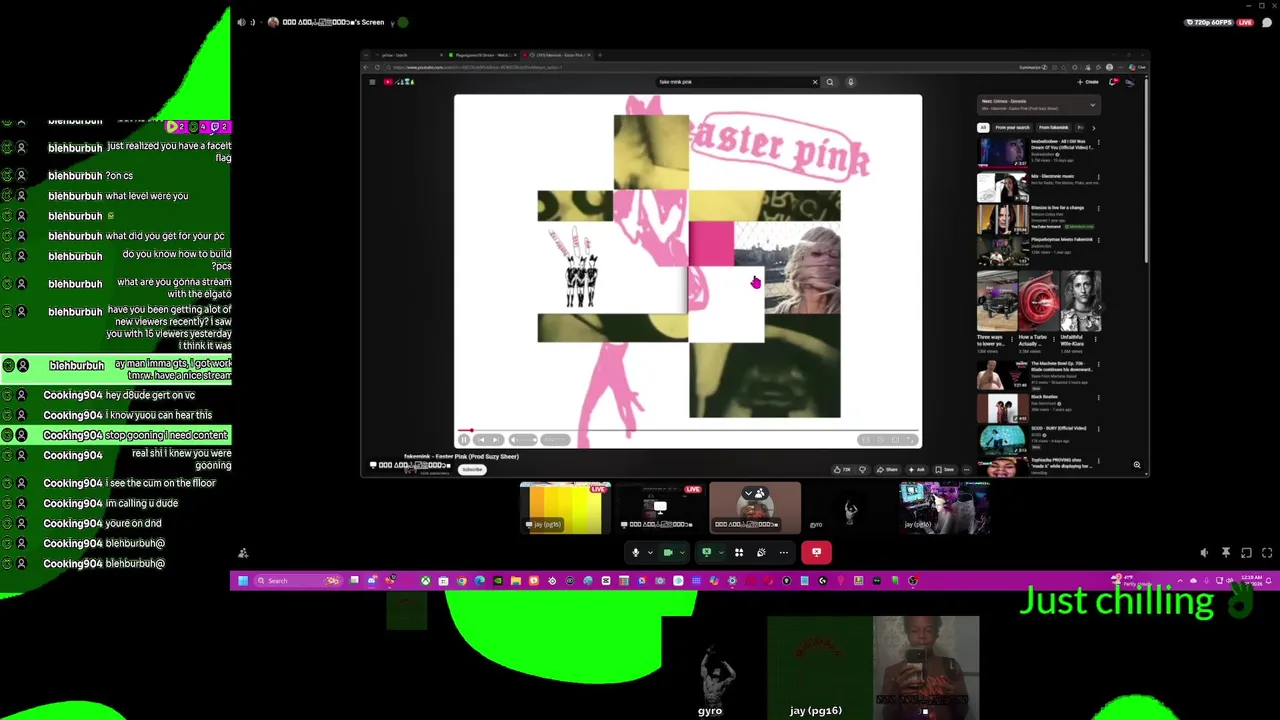Click the Ask button under the video
The height and width of the screenshot is (720, 1280).
pyautogui.click(x=916, y=469)
